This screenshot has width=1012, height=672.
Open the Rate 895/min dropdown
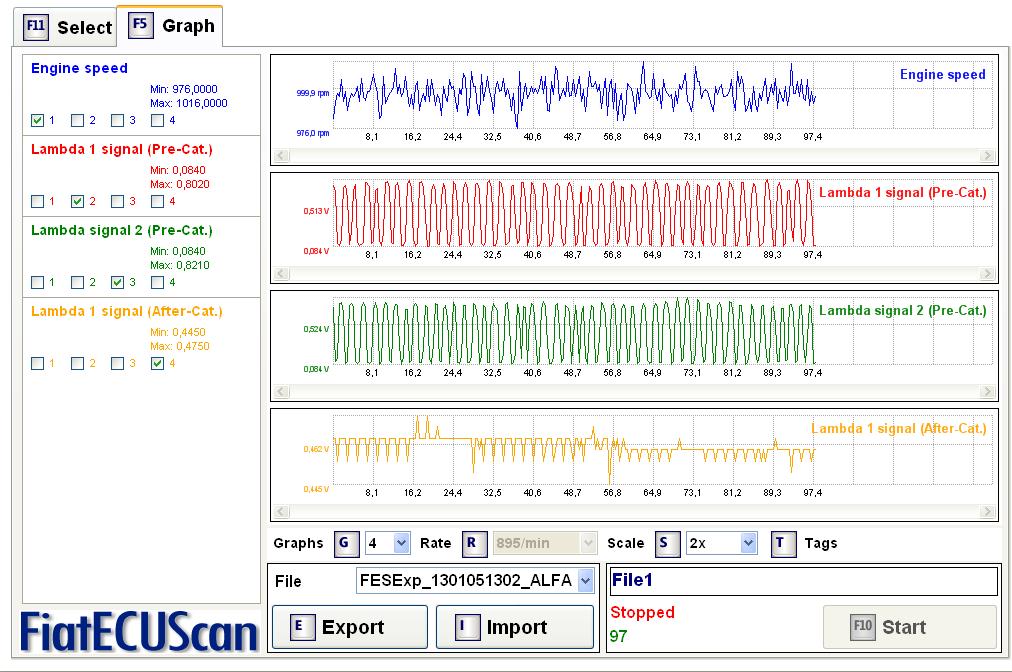click(588, 543)
